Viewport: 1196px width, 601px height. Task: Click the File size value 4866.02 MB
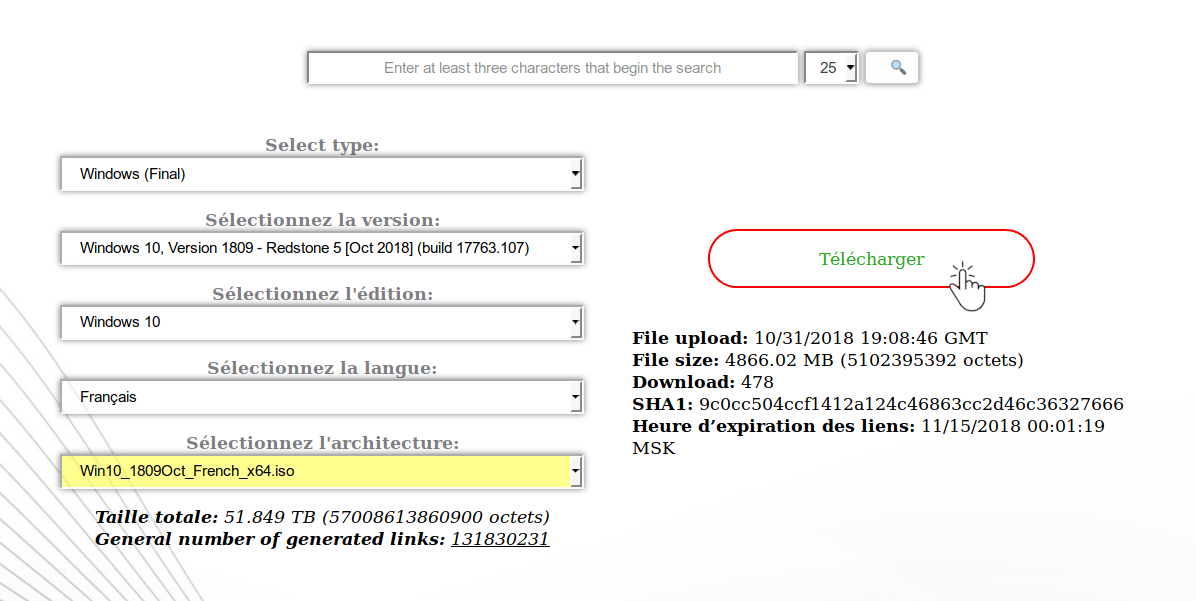(874, 359)
